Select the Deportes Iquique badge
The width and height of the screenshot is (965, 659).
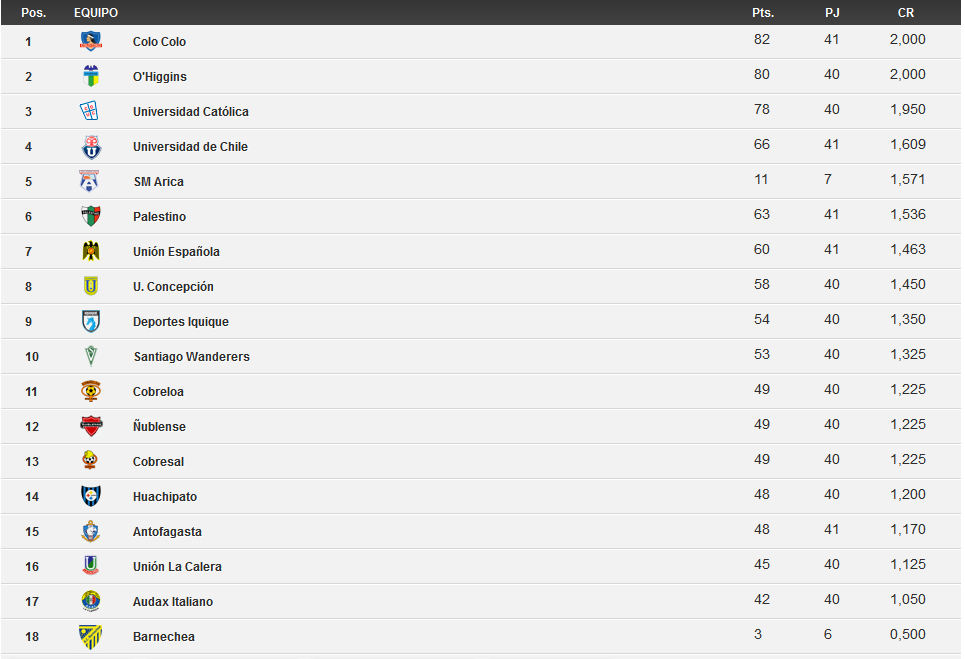point(91,321)
